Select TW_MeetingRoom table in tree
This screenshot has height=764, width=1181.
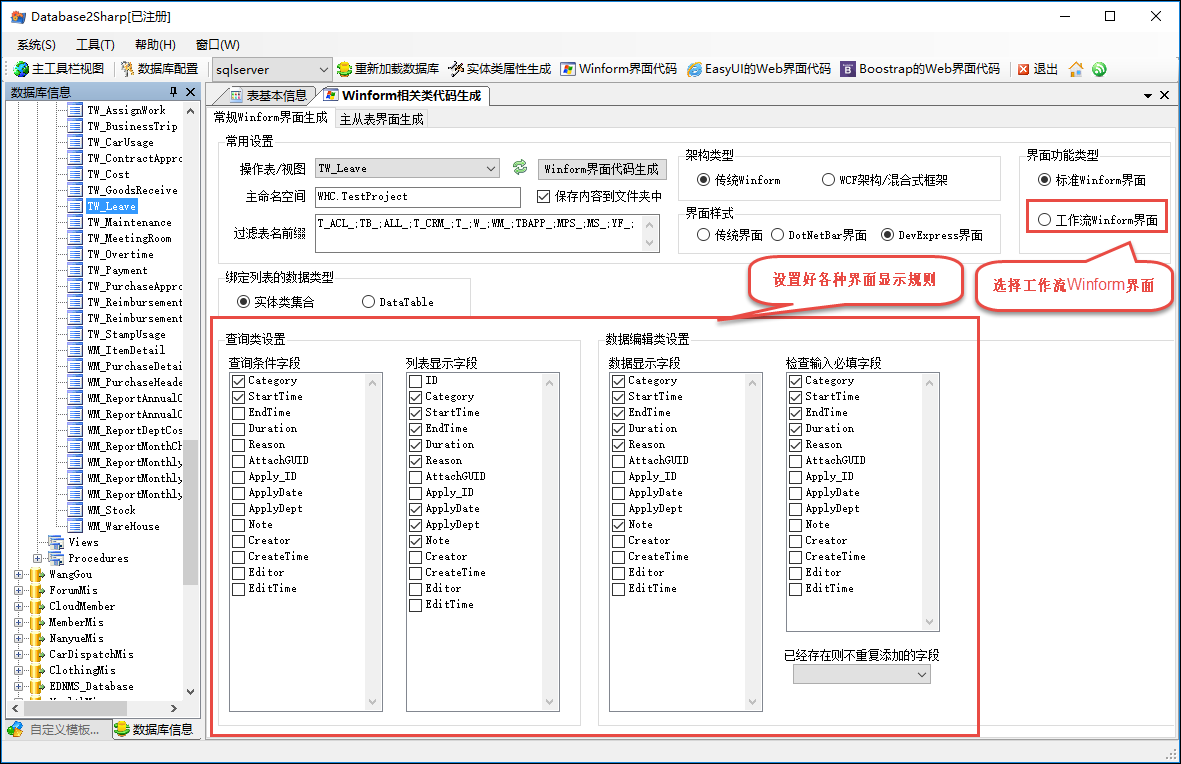(x=130, y=238)
